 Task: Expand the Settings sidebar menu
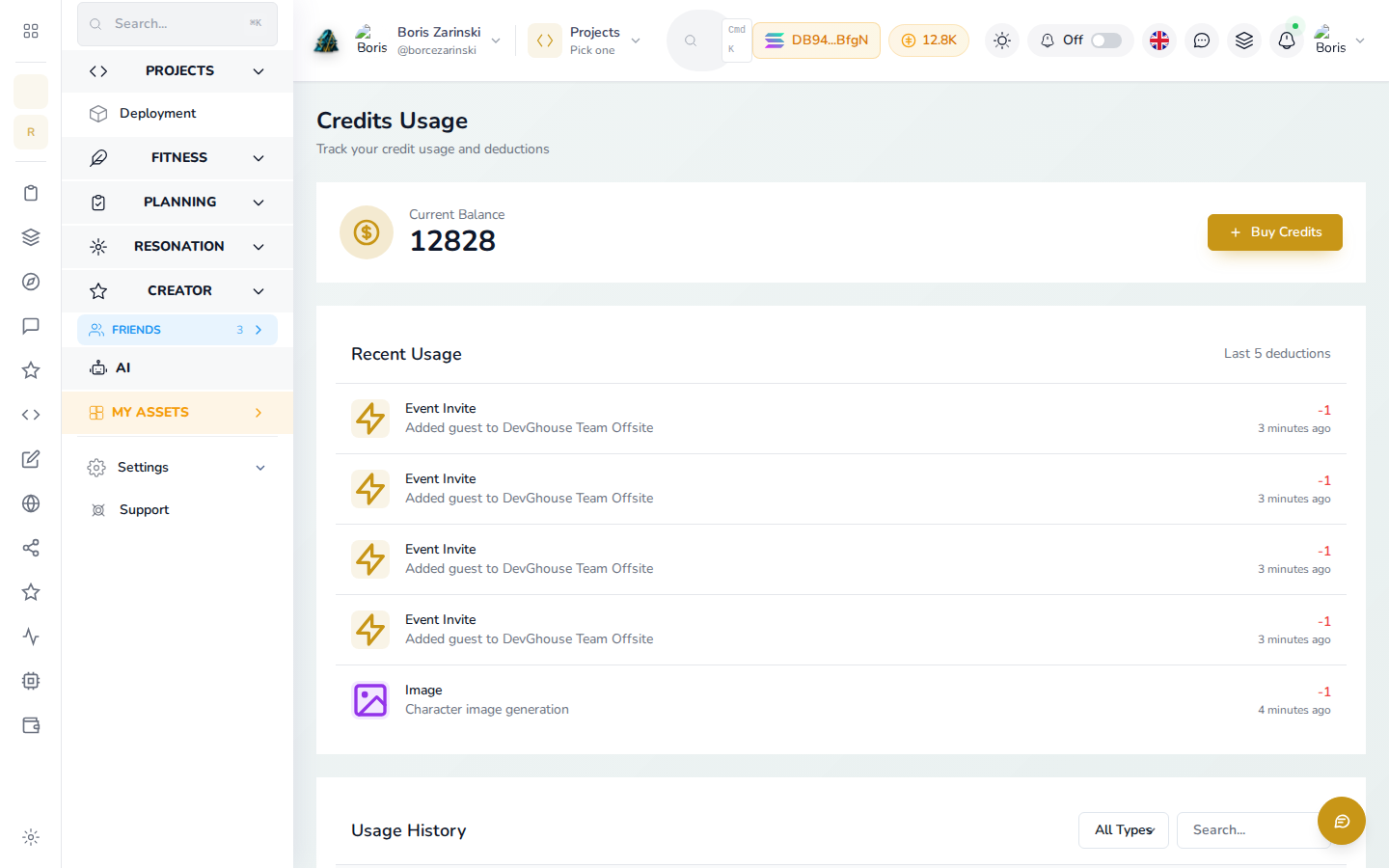(177, 468)
